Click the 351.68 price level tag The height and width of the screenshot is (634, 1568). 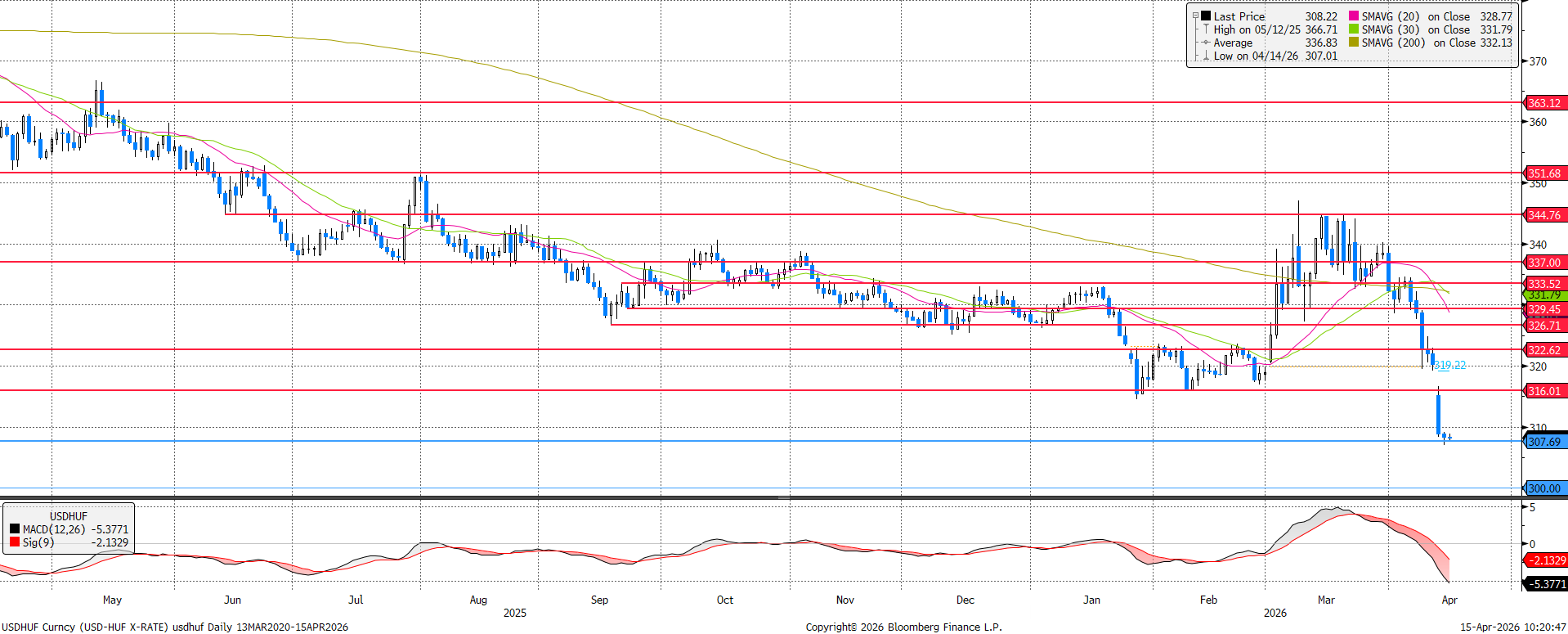pos(1543,173)
